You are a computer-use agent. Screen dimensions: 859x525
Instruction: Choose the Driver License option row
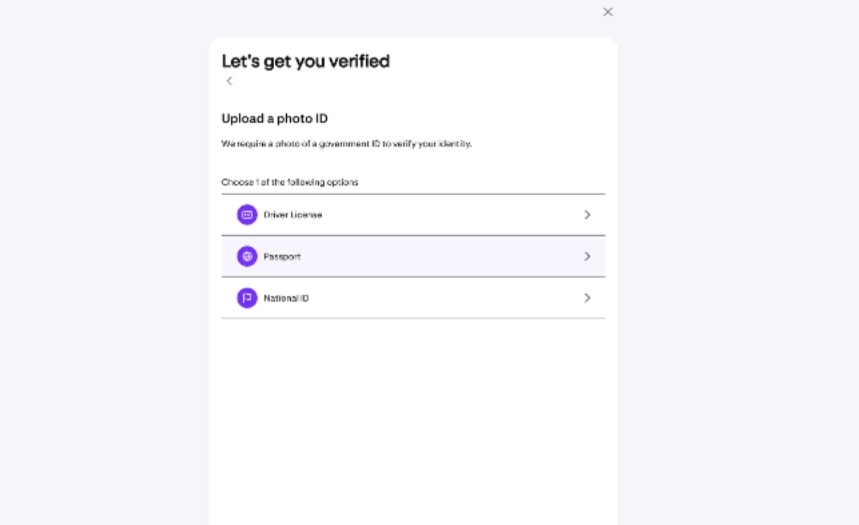point(413,215)
